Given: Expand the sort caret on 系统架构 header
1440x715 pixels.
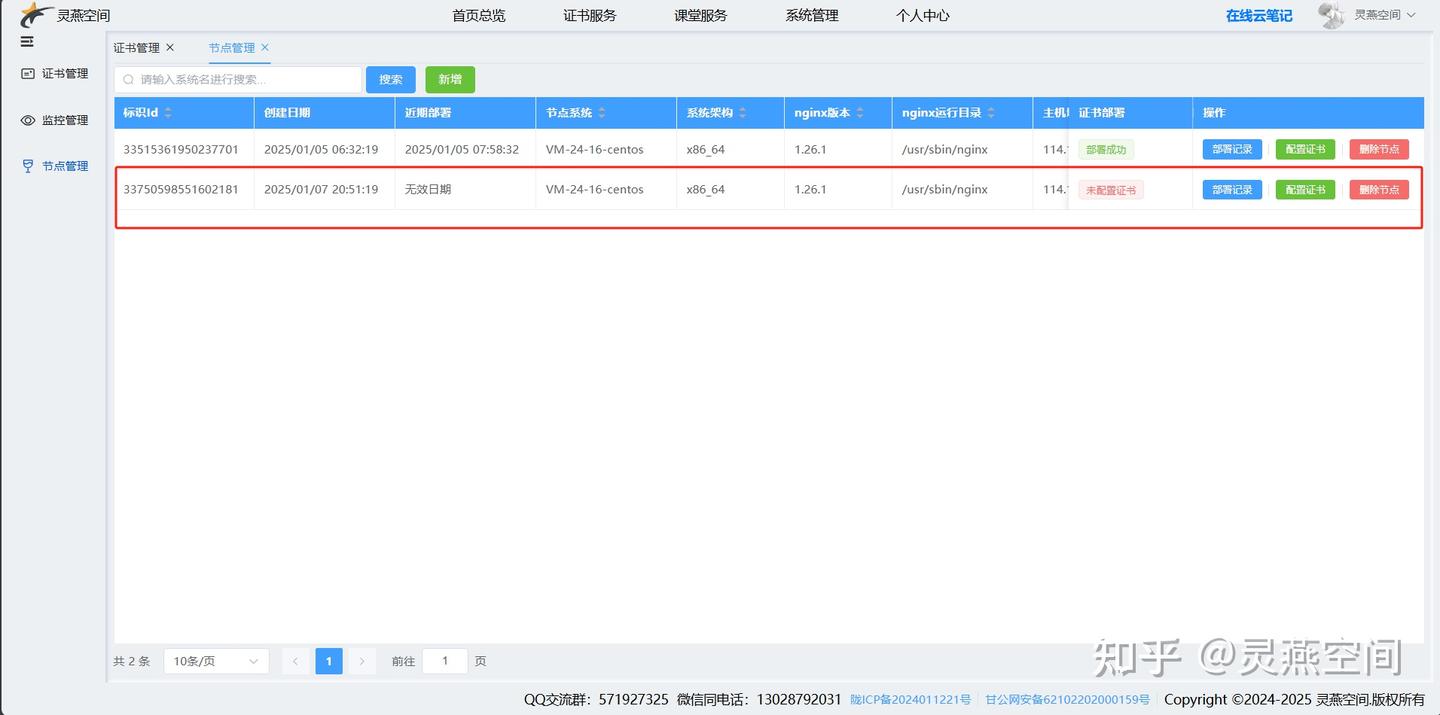Looking at the screenshot, I should click(742, 113).
